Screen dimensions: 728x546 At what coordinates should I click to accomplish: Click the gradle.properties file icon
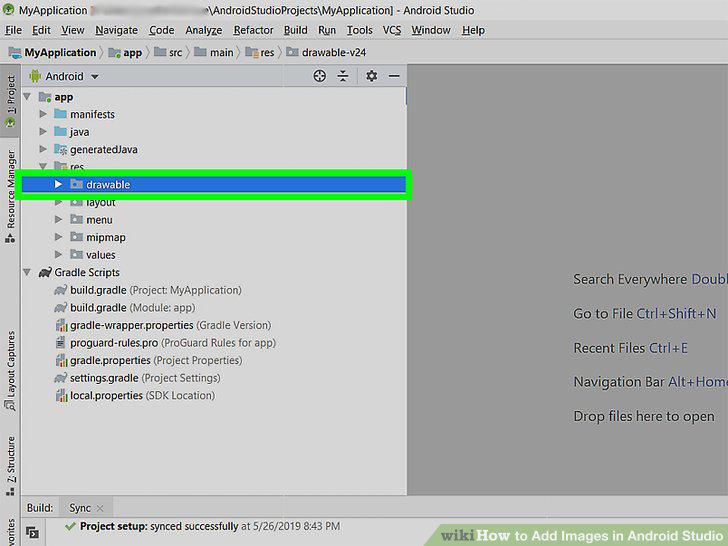[61, 360]
